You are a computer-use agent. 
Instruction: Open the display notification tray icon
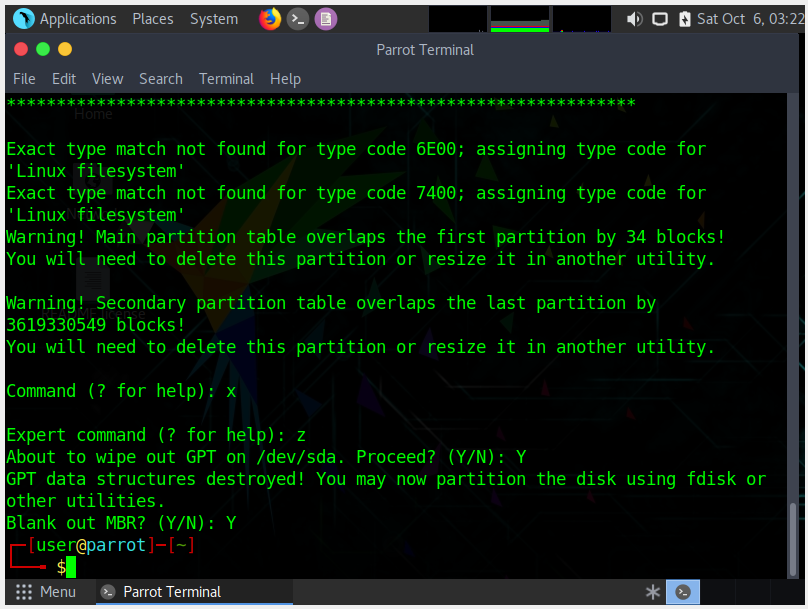[660, 19]
